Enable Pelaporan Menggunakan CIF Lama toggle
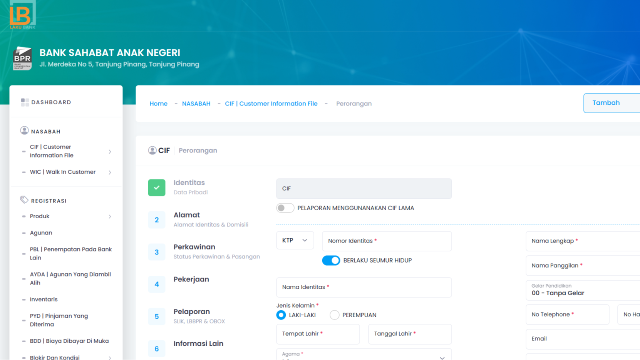 (285, 208)
